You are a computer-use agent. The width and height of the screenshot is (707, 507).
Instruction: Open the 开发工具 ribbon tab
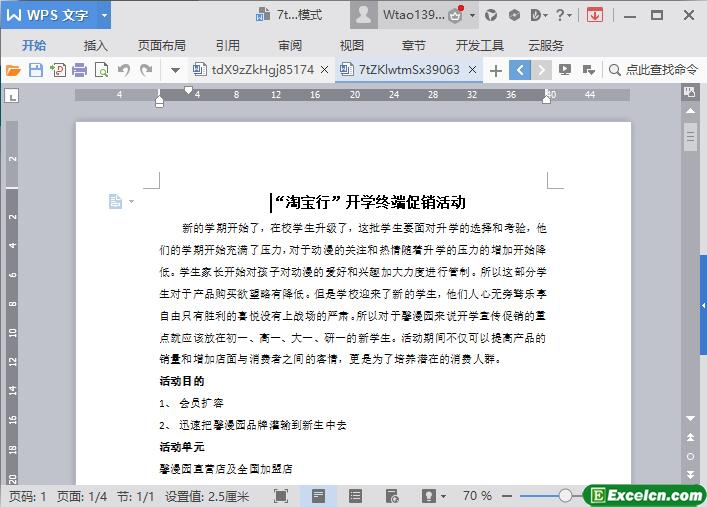click(x=480, y=46)
